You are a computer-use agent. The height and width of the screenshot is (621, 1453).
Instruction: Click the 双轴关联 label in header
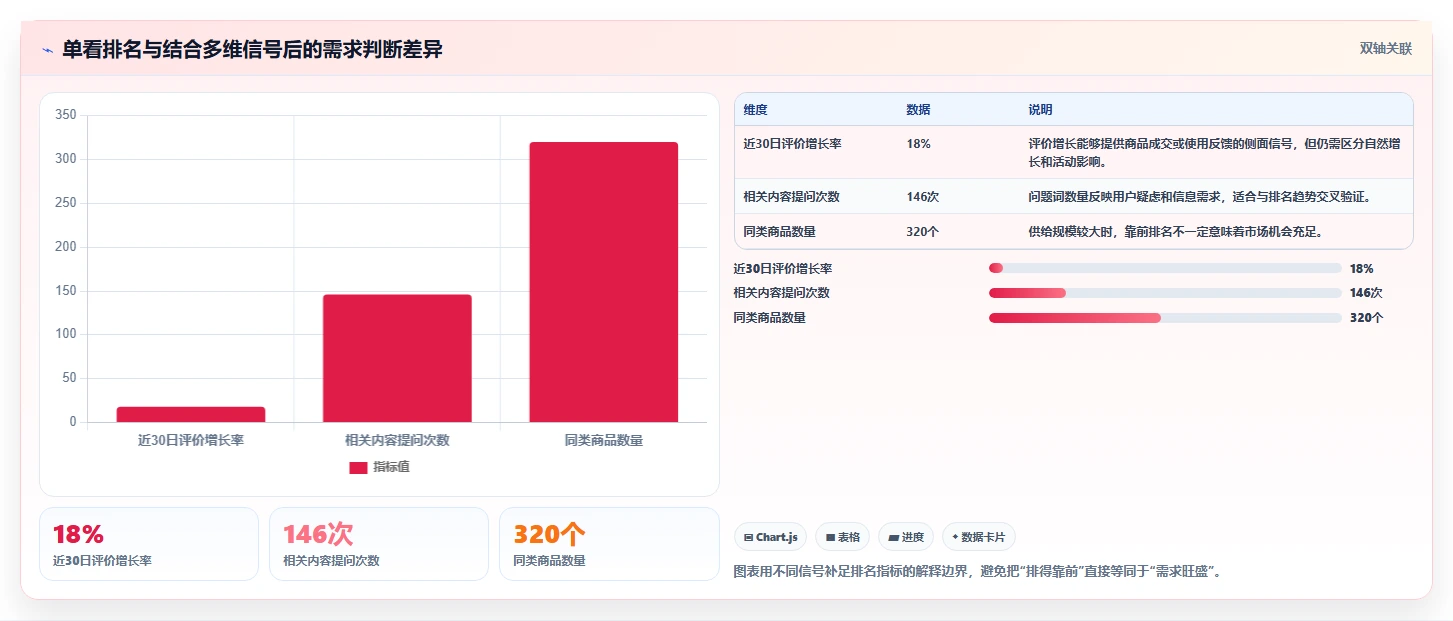[x=1385, y=49]
